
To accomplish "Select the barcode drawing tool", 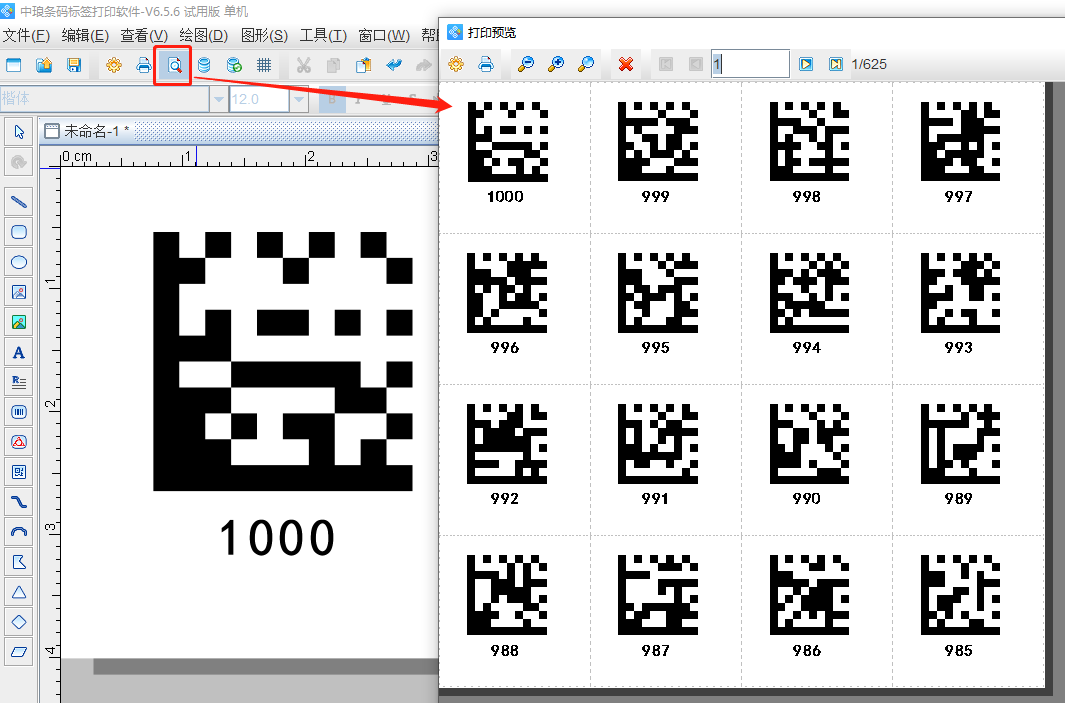I will (18, 412).
